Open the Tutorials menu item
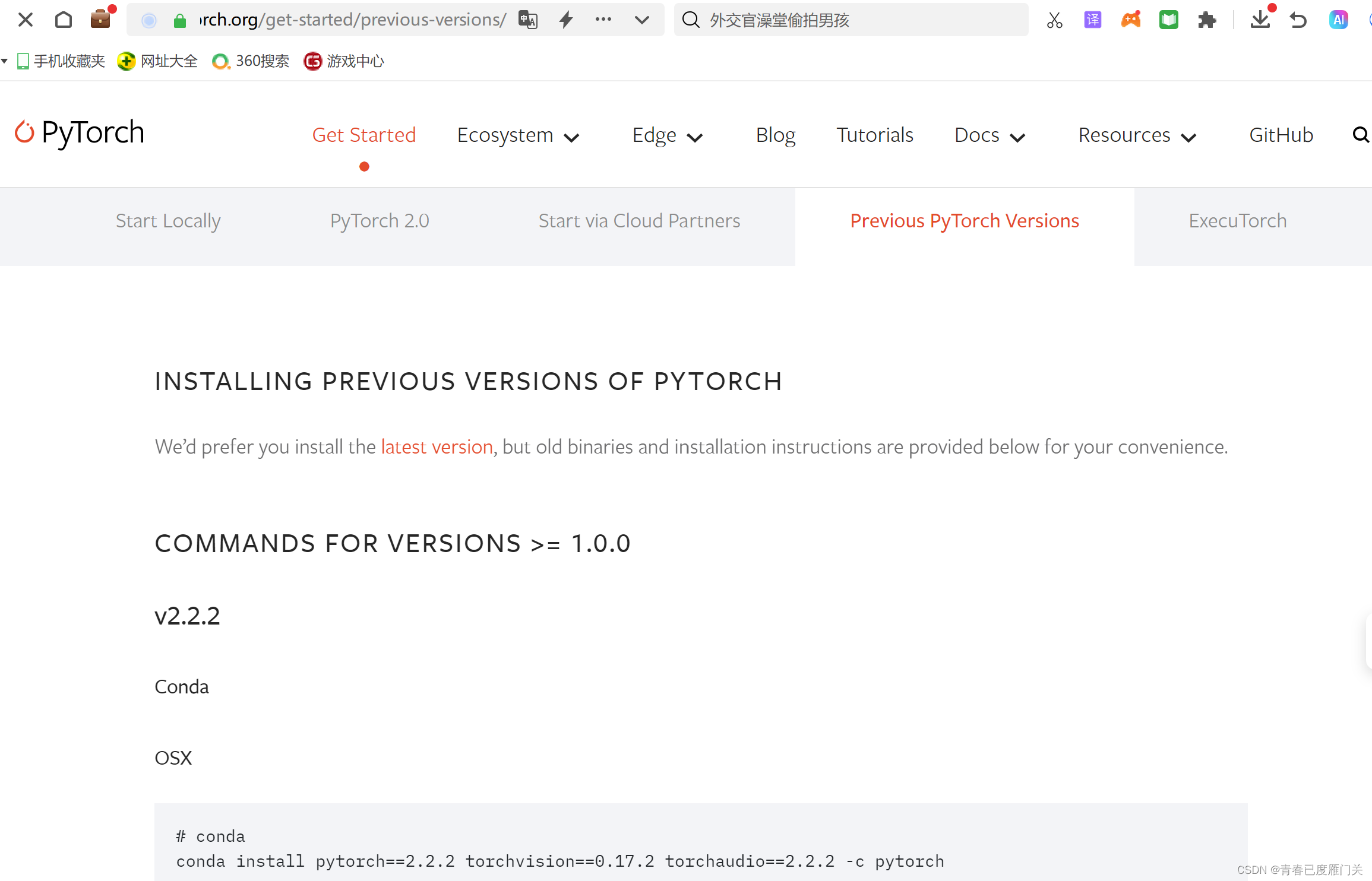 tap(875, 135)
